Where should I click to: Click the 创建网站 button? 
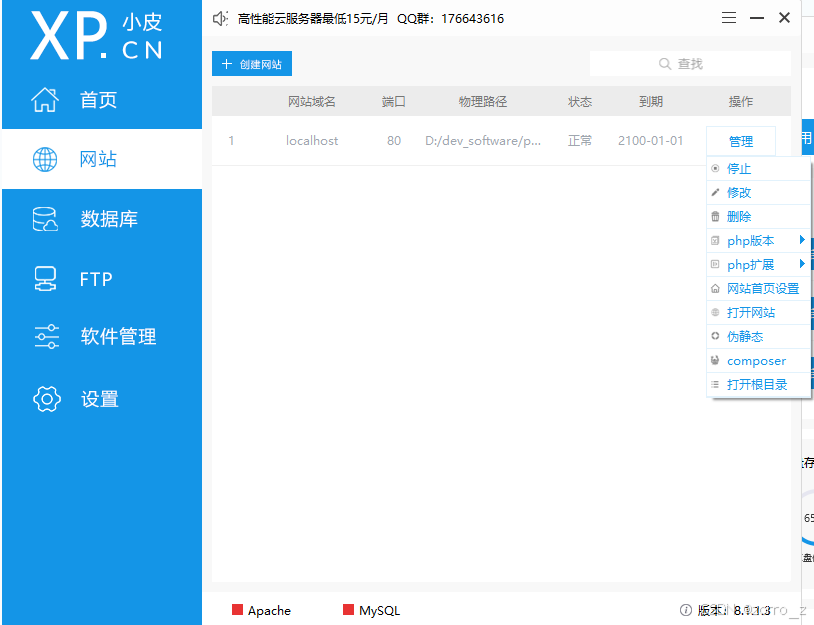coord(252,64)
